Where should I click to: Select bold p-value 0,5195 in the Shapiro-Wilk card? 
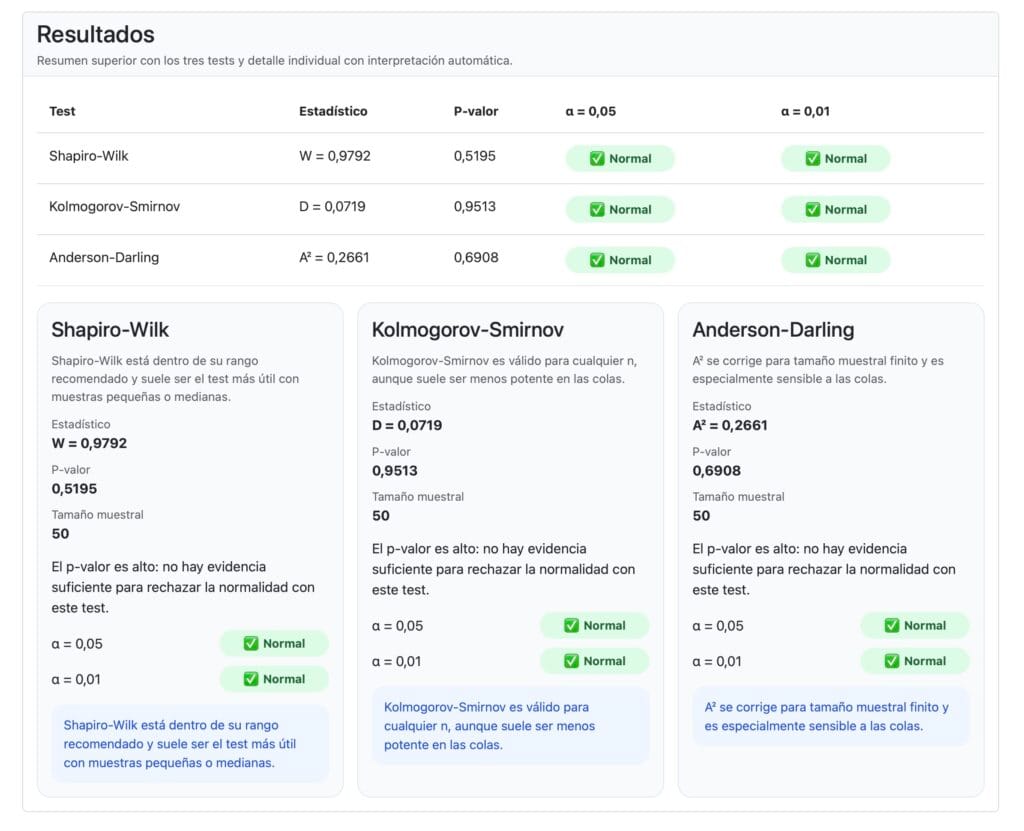74,489
